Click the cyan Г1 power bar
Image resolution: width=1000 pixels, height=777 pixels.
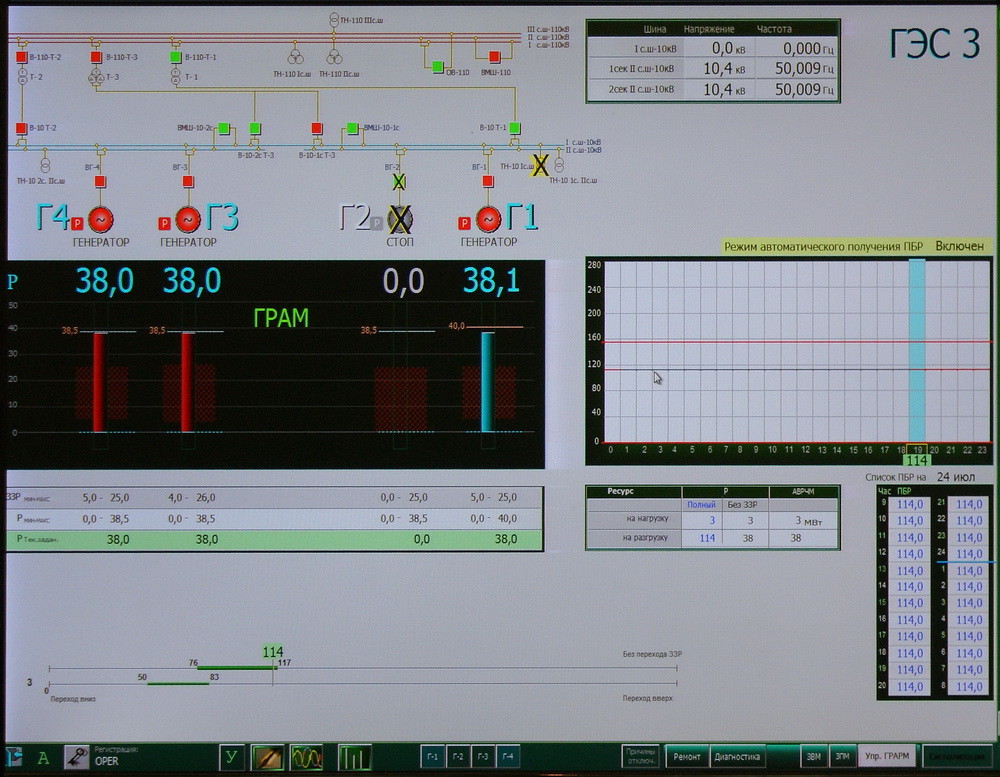(487, 382)
